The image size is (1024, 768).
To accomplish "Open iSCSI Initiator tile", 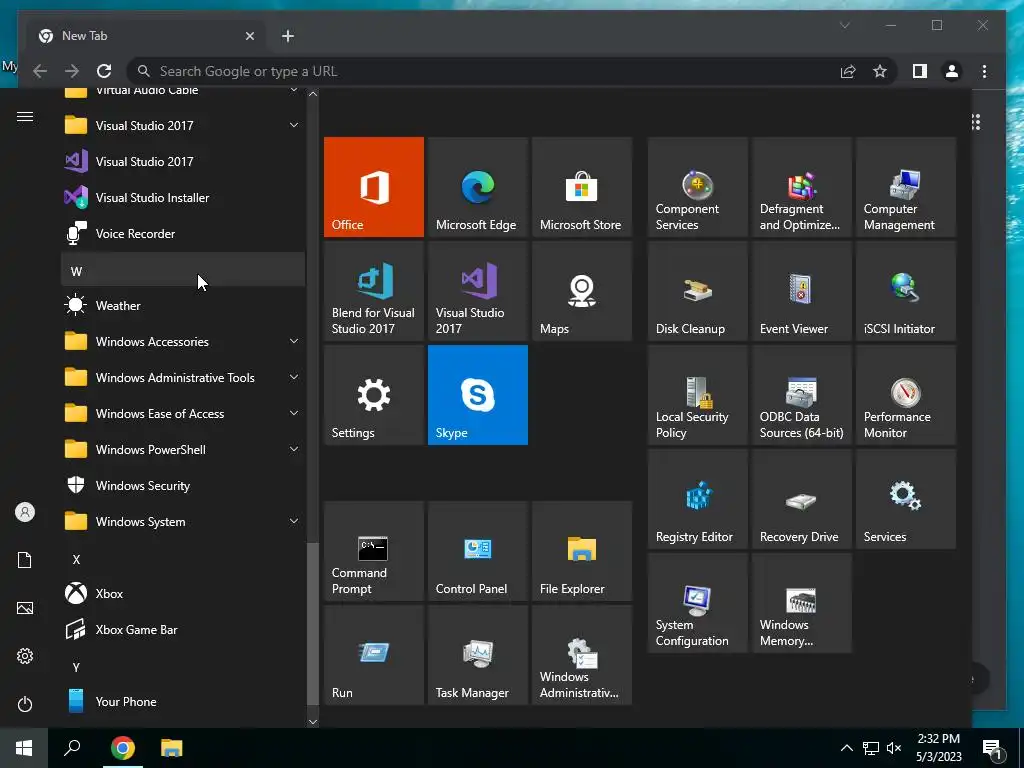I will click(906, 291).
